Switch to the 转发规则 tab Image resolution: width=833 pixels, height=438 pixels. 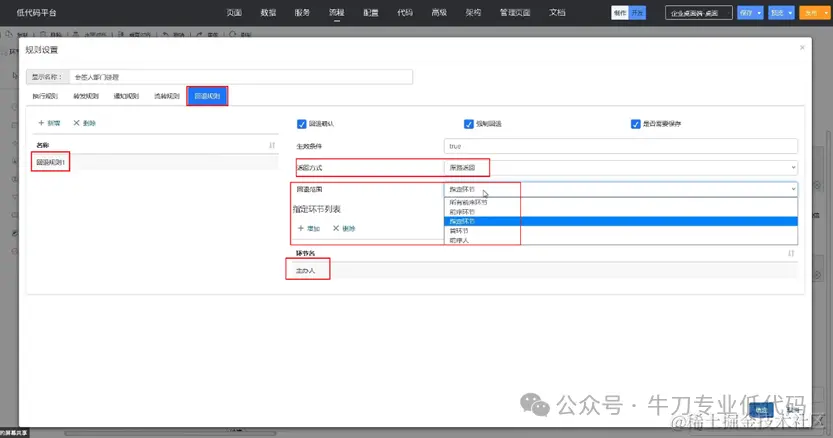[x=86, y=96]
